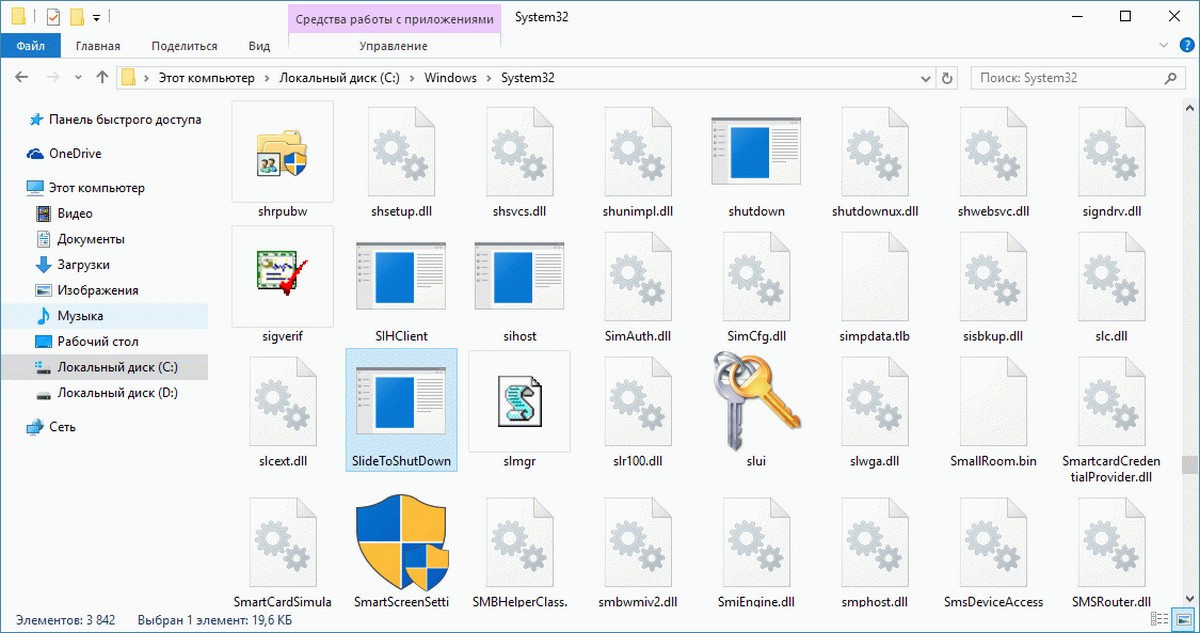The height and width of the screenshot is (633, 1200).
Task: Select SimCfg.dll file
Action: tap(757, 277)
